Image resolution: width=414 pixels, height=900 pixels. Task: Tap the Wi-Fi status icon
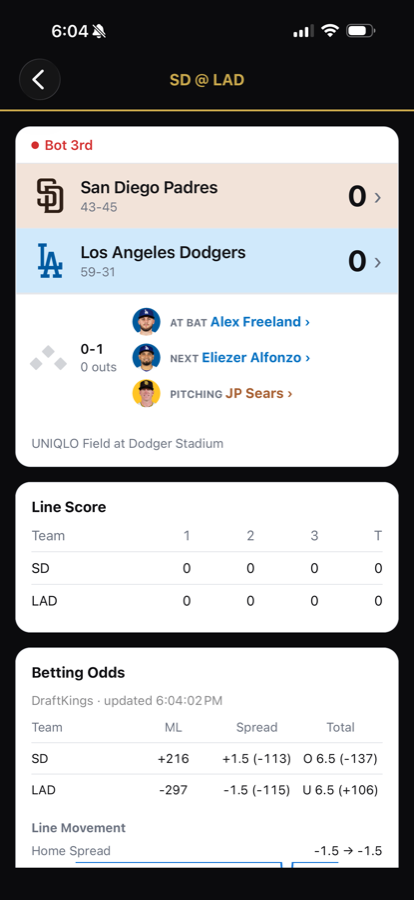point(330,30)
